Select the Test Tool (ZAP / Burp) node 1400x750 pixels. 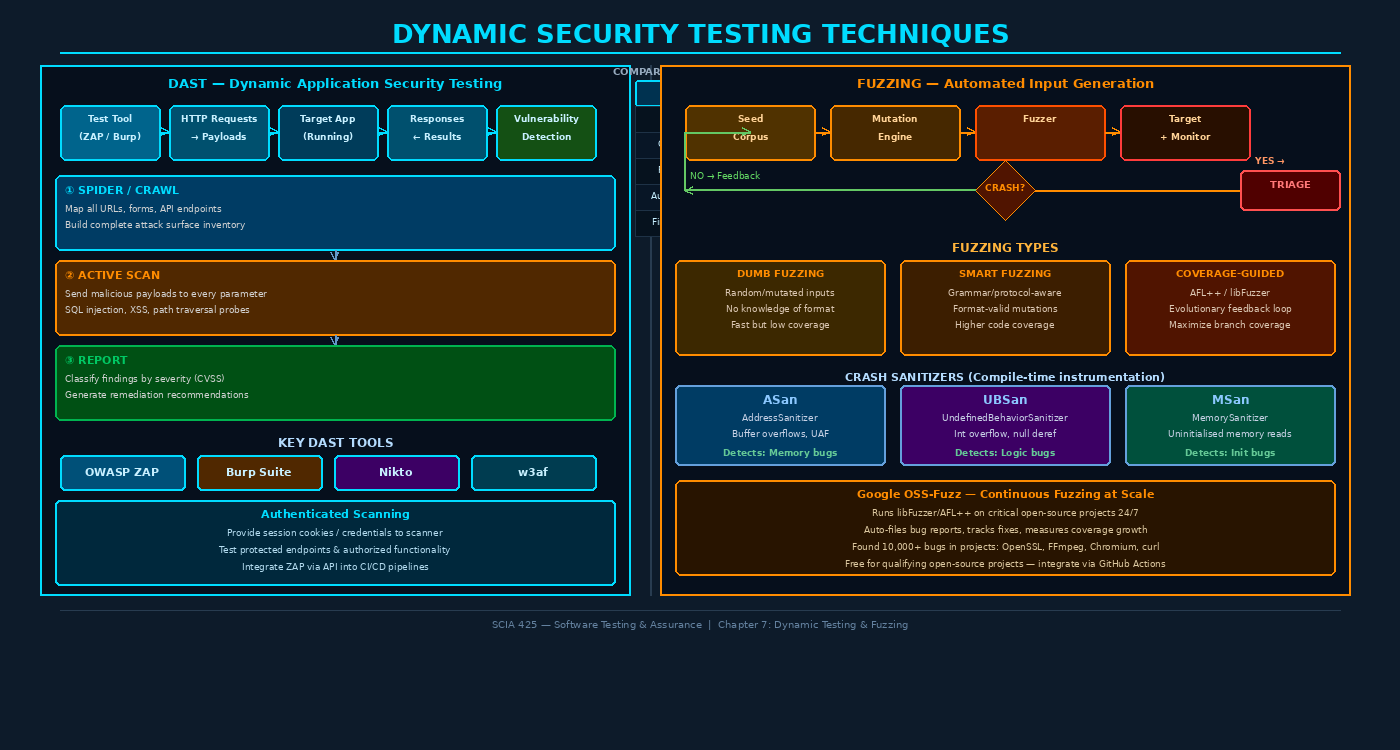coord(110,132)
